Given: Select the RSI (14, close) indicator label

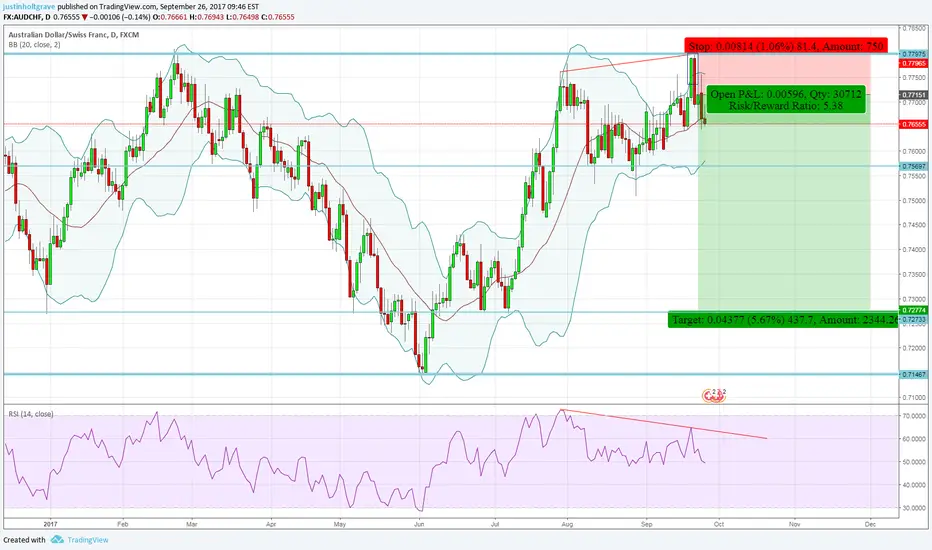Looking at the screenshot, I should click(x=30, y=414).
